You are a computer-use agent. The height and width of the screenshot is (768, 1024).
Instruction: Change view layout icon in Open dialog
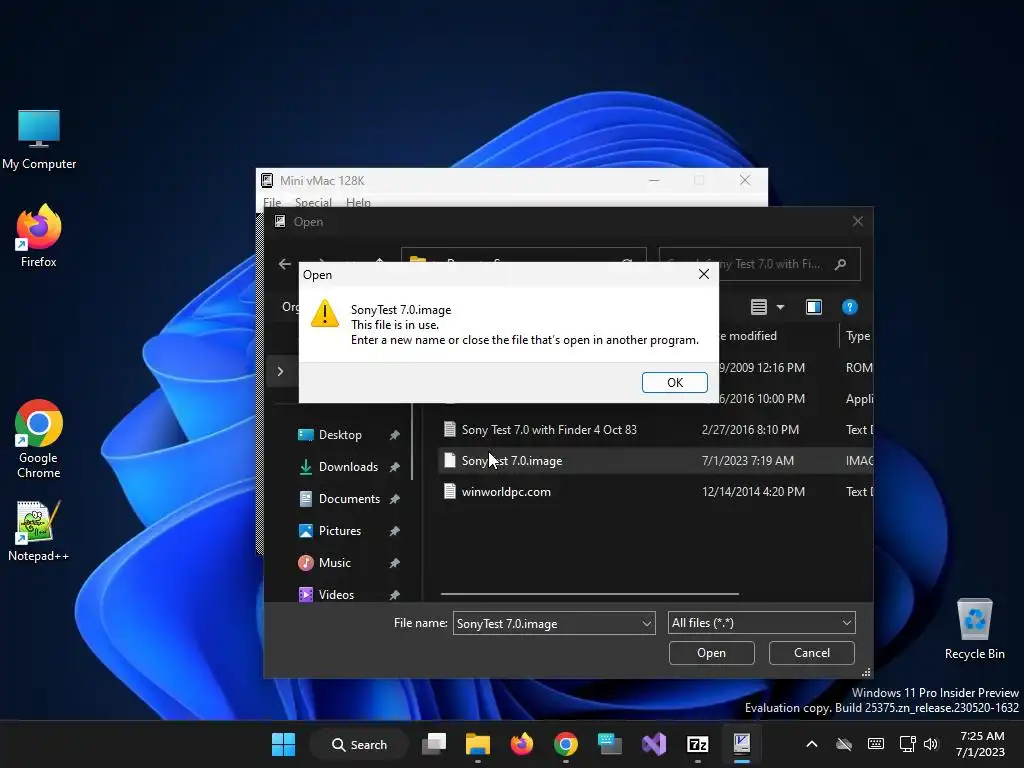coord(758,307)
